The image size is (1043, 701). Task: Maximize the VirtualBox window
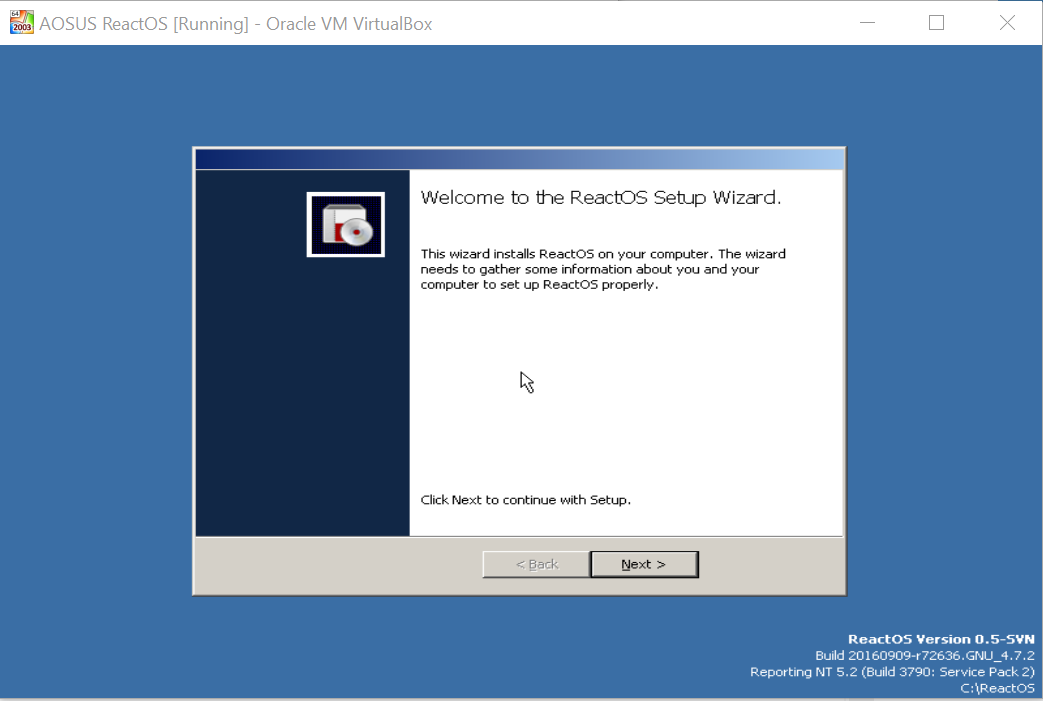pos(936,23)
